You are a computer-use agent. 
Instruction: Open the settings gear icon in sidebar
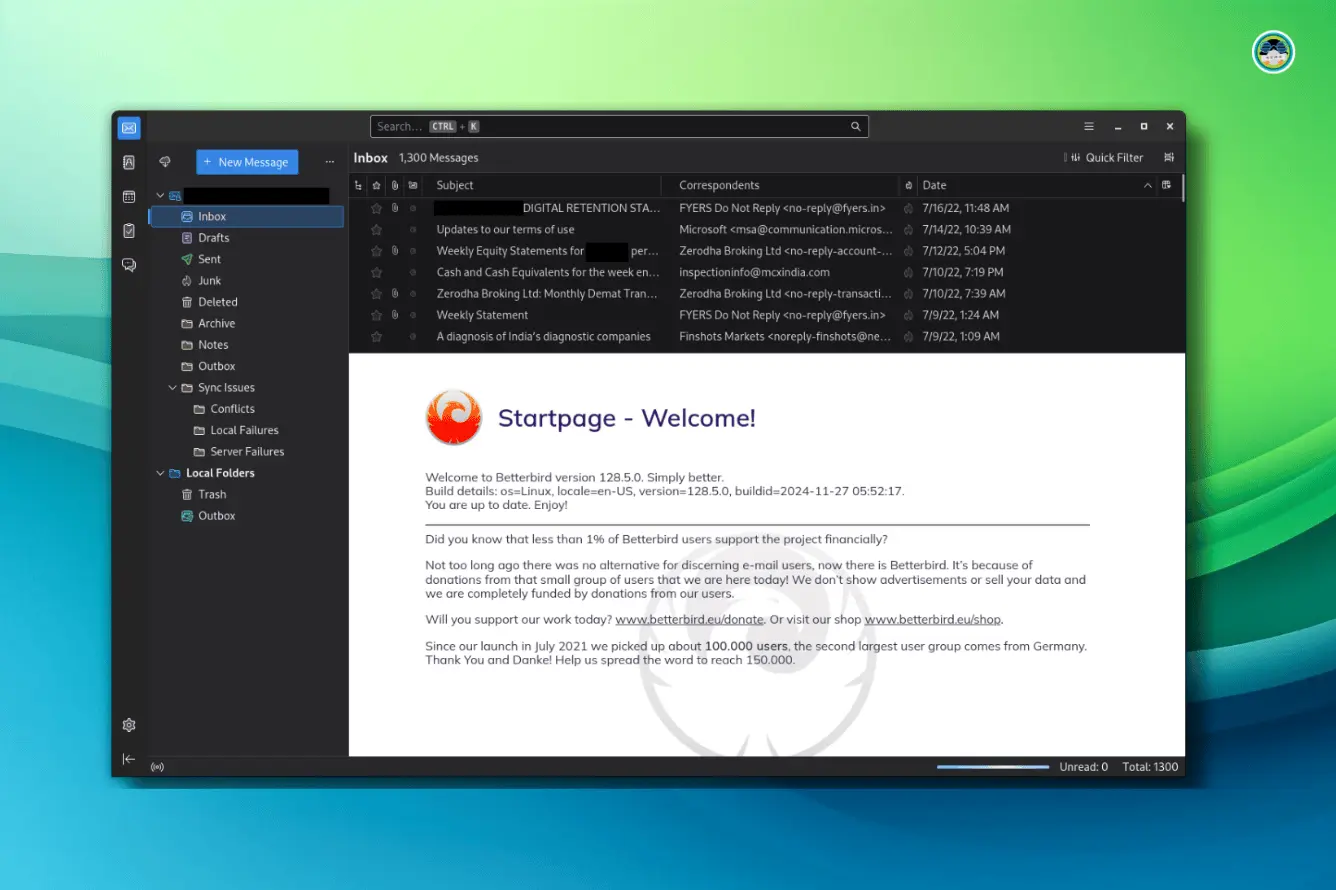coord(129,725)
